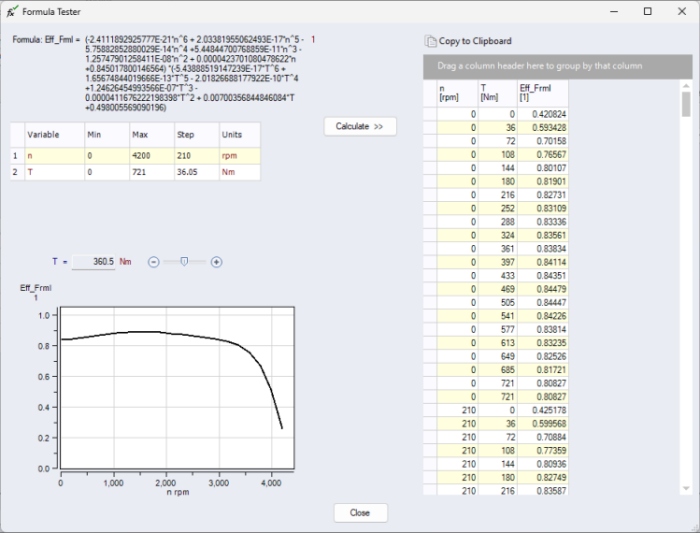Click the results scrollbar up arrow

coord(686,86)
